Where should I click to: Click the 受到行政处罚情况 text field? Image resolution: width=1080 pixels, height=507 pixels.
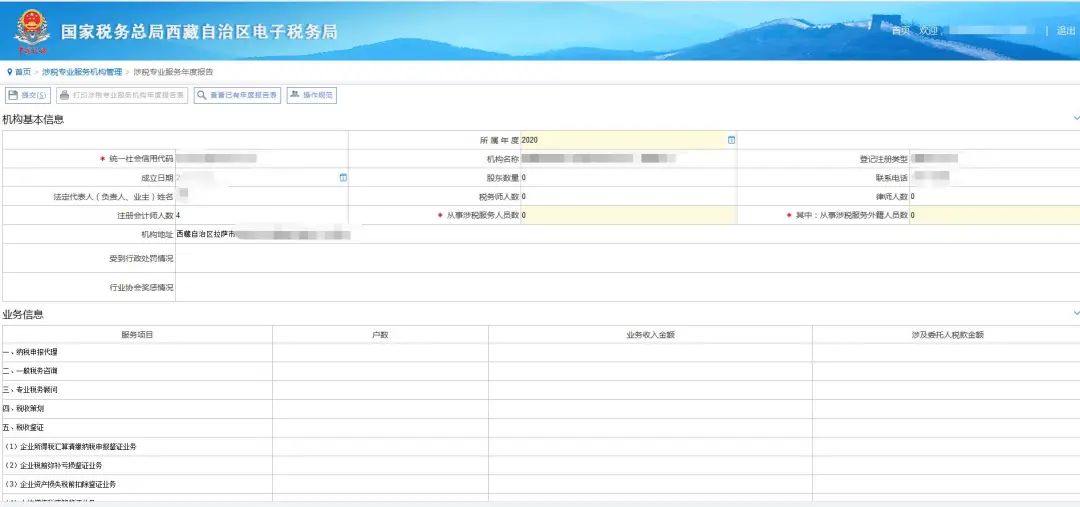pos(626,258)
